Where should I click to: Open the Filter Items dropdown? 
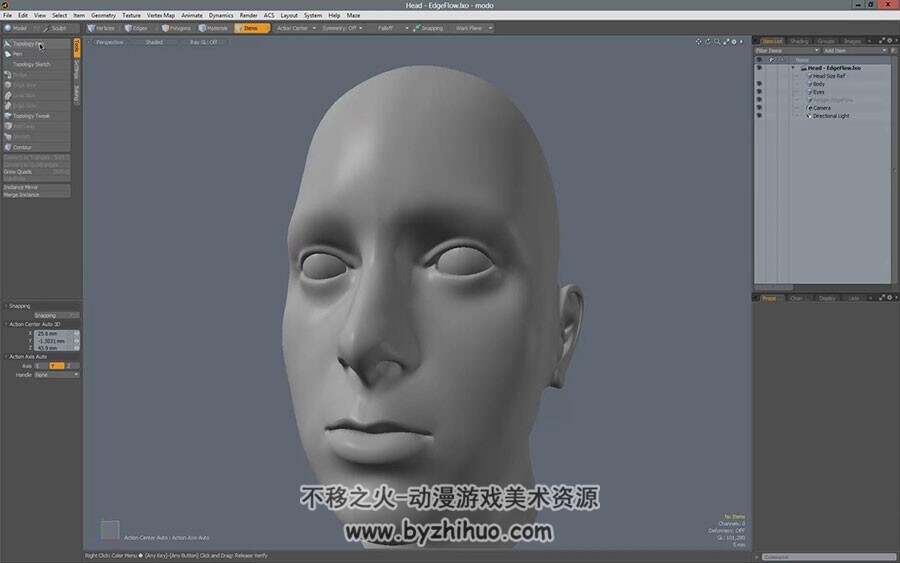pyautogui.click(x=787, y=51)
